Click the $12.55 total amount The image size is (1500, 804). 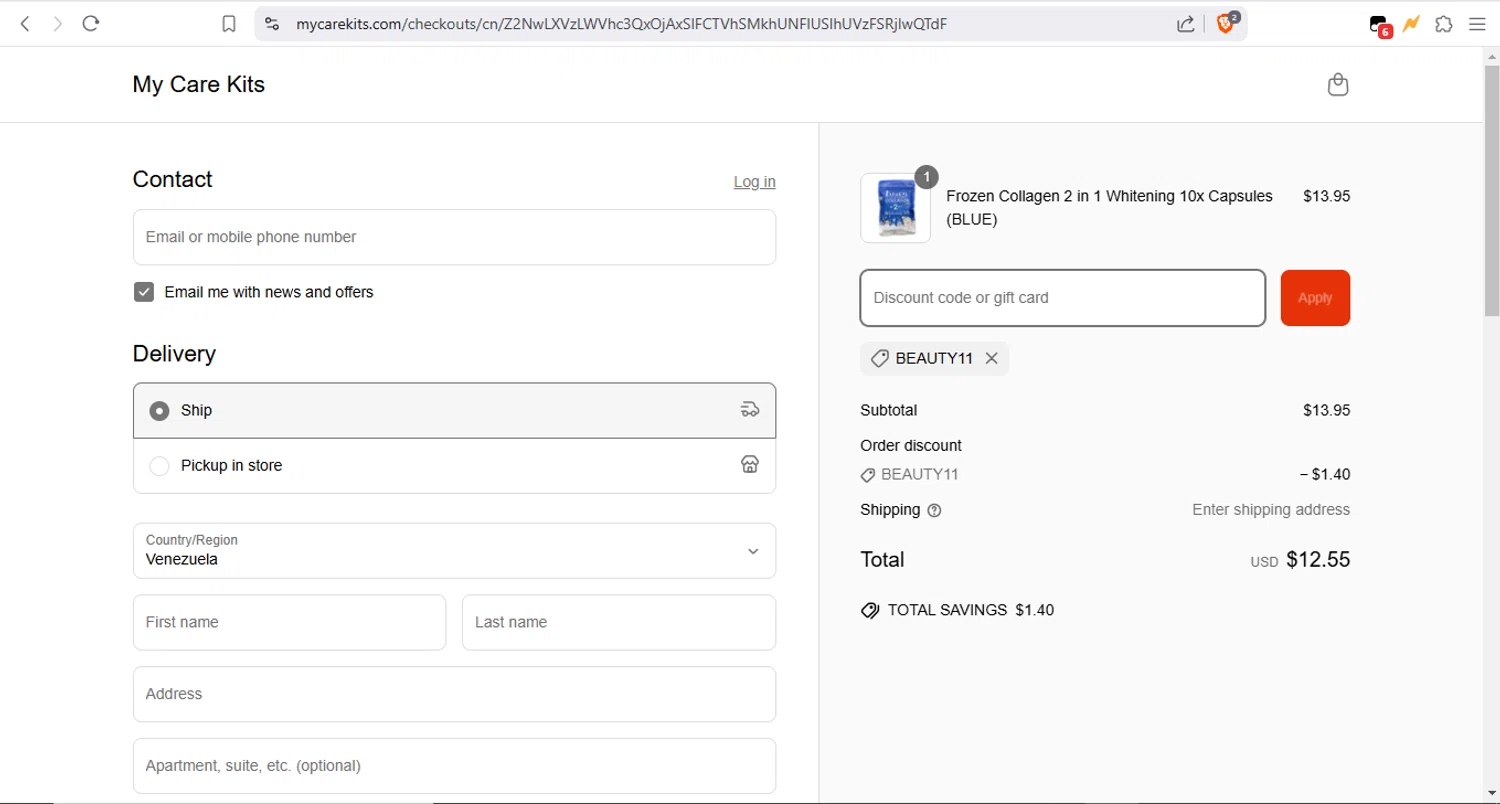[x=1318, y=560]
